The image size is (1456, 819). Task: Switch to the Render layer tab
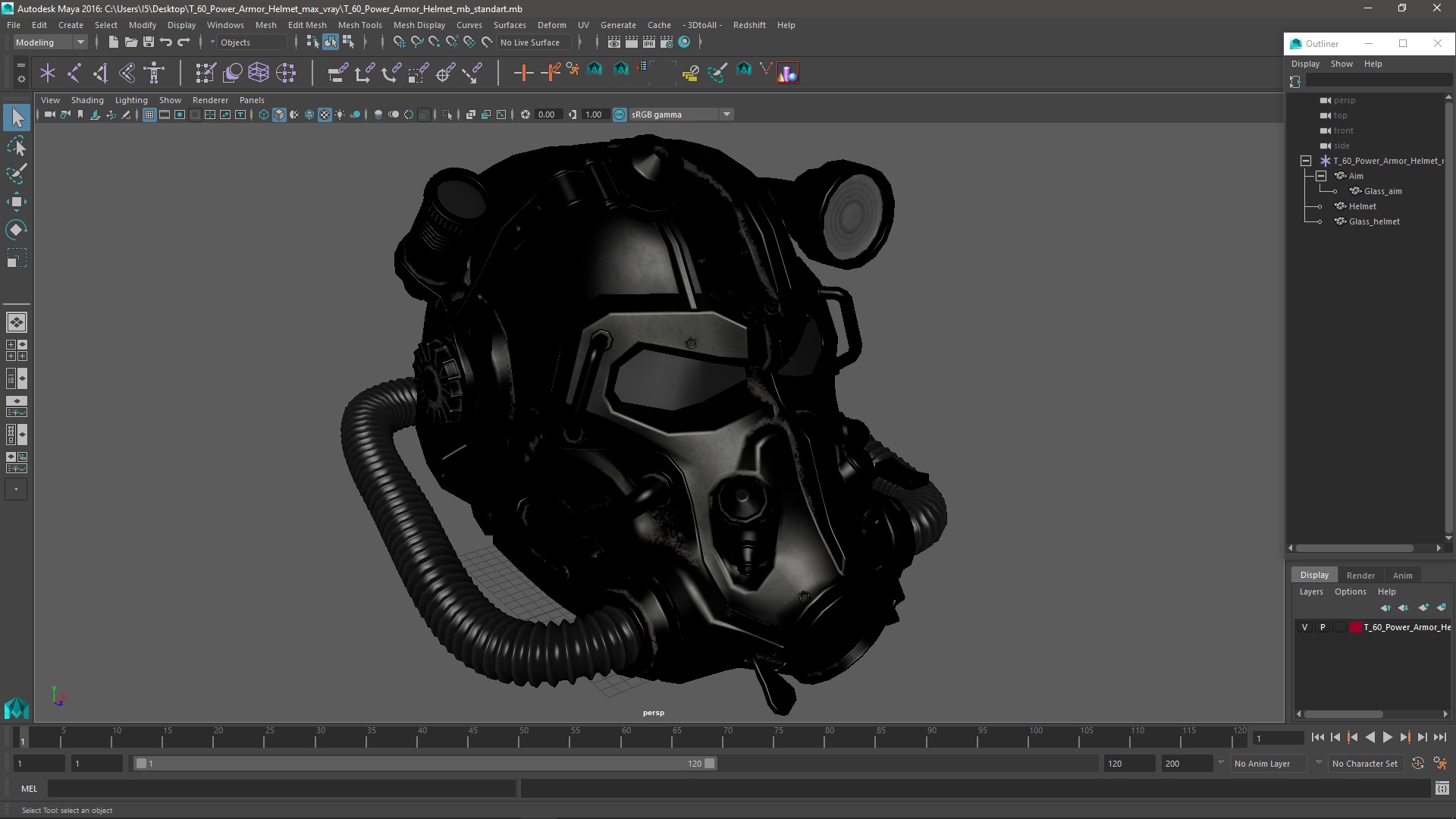(1360, 576)
